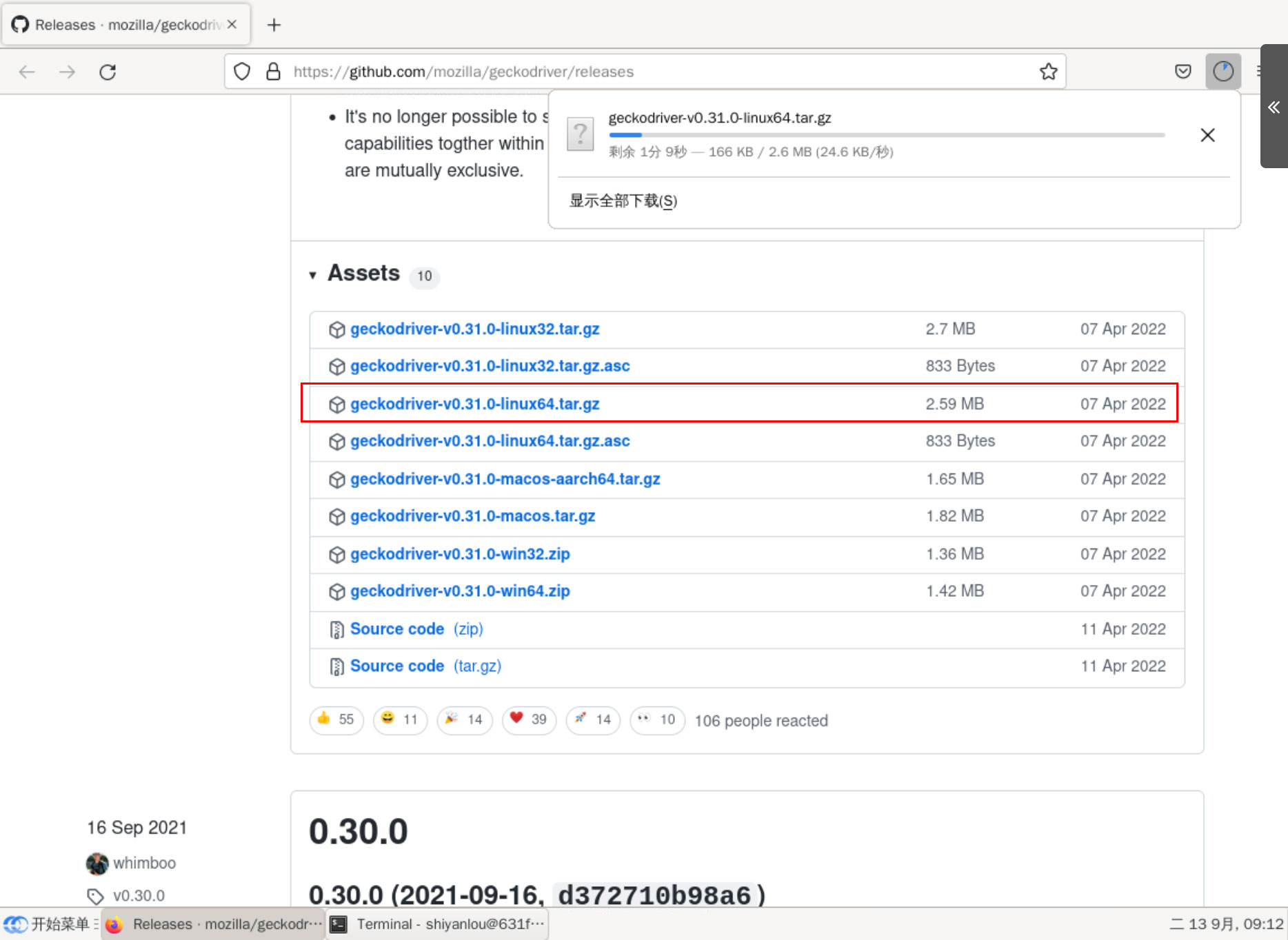
Task: Click the unknown file type icon in downloads
Action: pos(581,134)
